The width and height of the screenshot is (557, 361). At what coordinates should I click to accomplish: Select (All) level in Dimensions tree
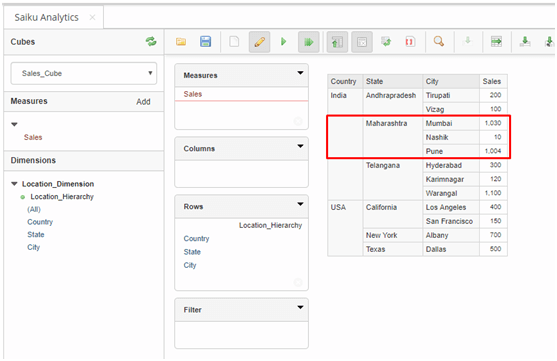34,209
